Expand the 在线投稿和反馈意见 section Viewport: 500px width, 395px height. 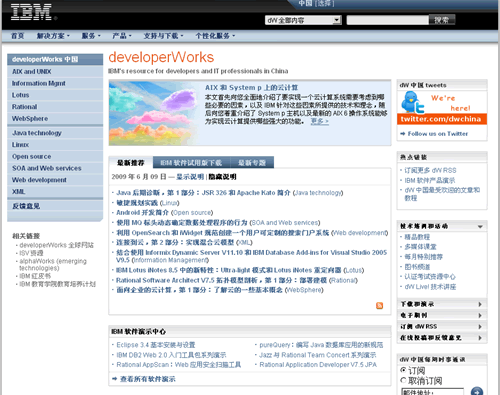tap(442, 338)
